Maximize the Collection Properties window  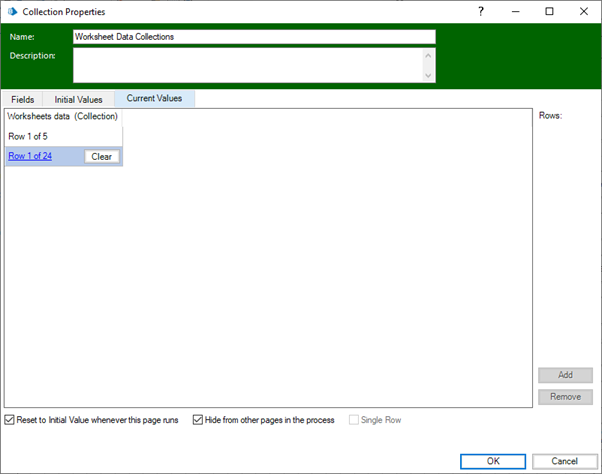tap(549, 12)
